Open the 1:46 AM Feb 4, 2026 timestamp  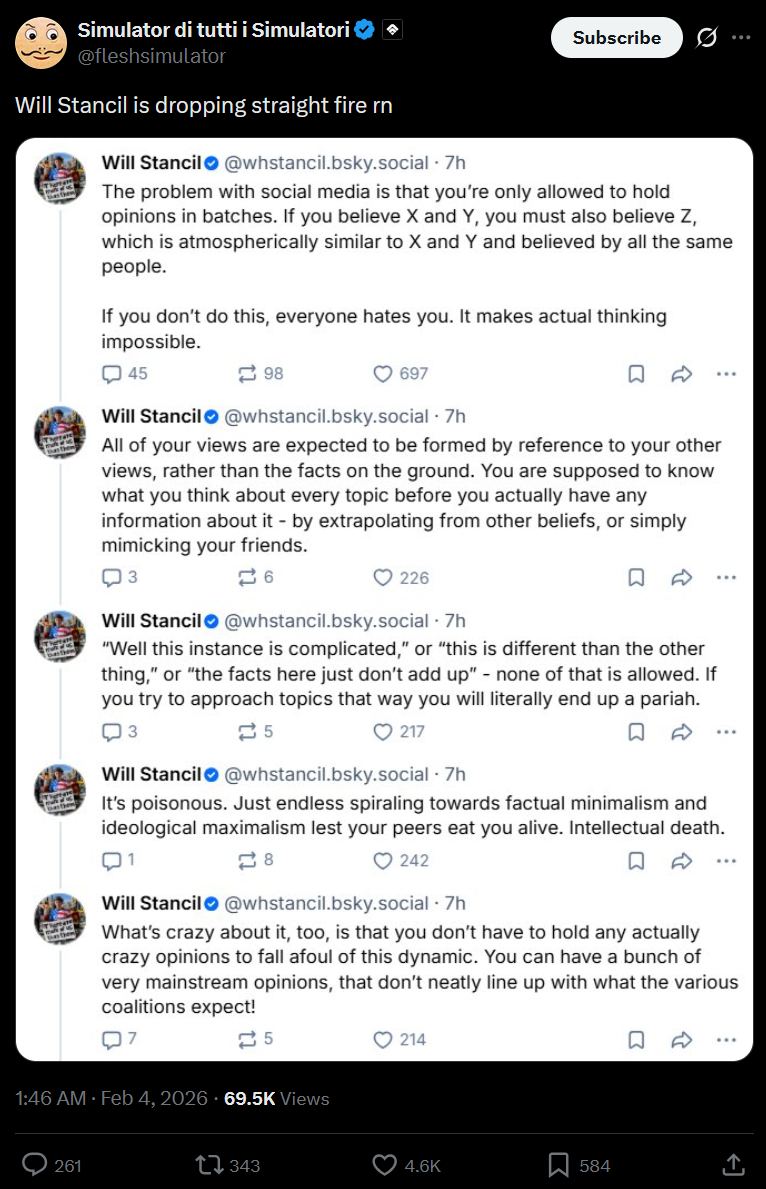[x=111, y=1098]
